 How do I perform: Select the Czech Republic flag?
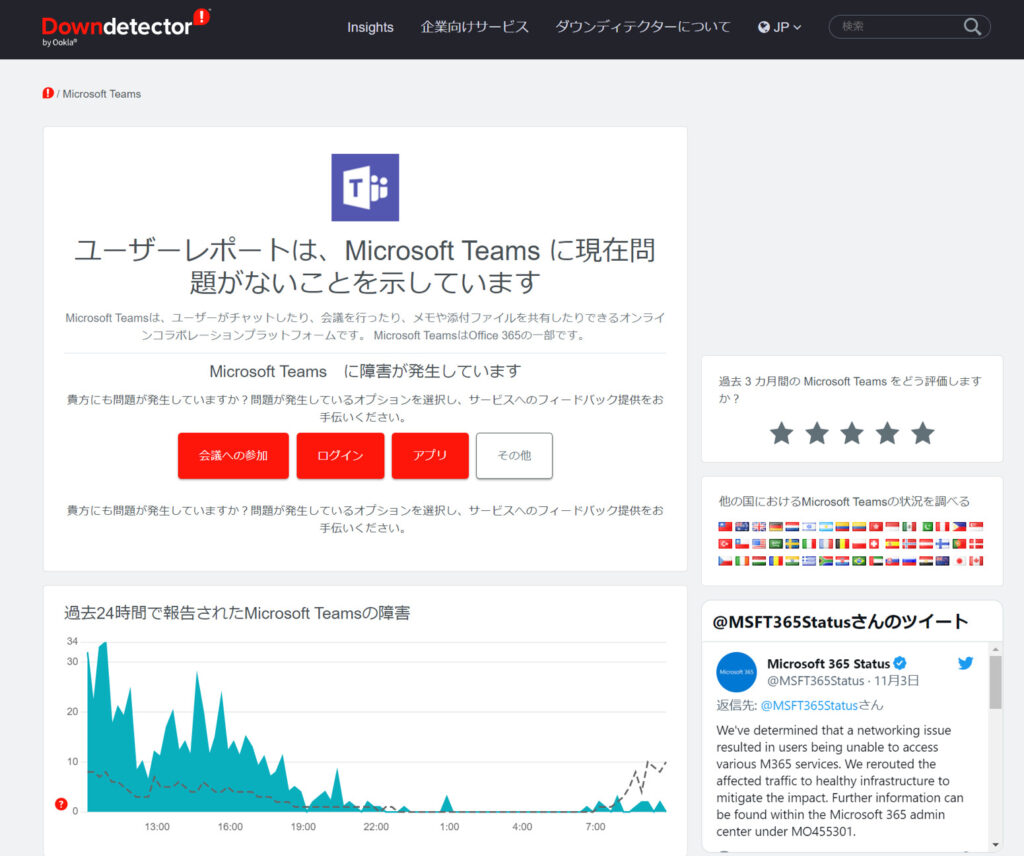coord(725,561)
